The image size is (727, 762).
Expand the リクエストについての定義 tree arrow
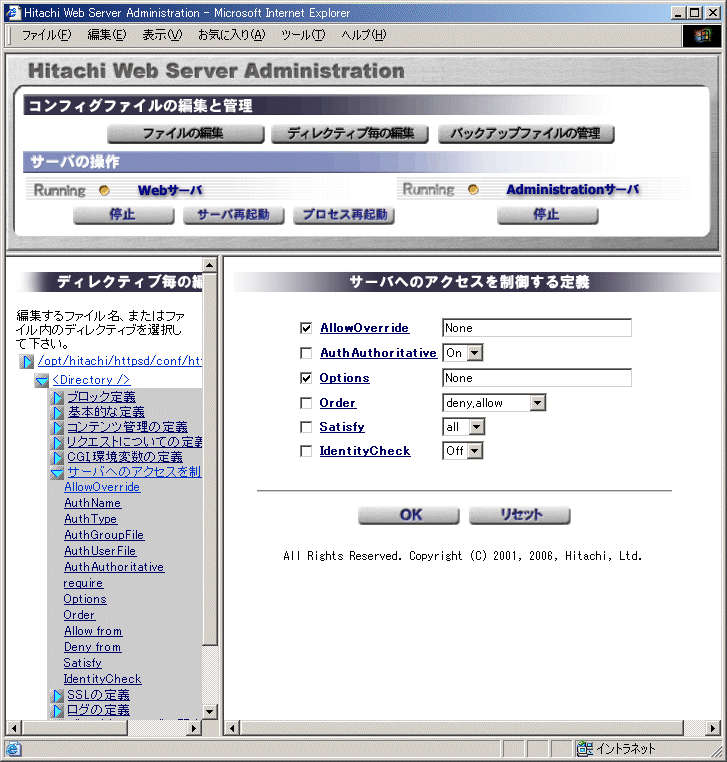click(58, 442)
